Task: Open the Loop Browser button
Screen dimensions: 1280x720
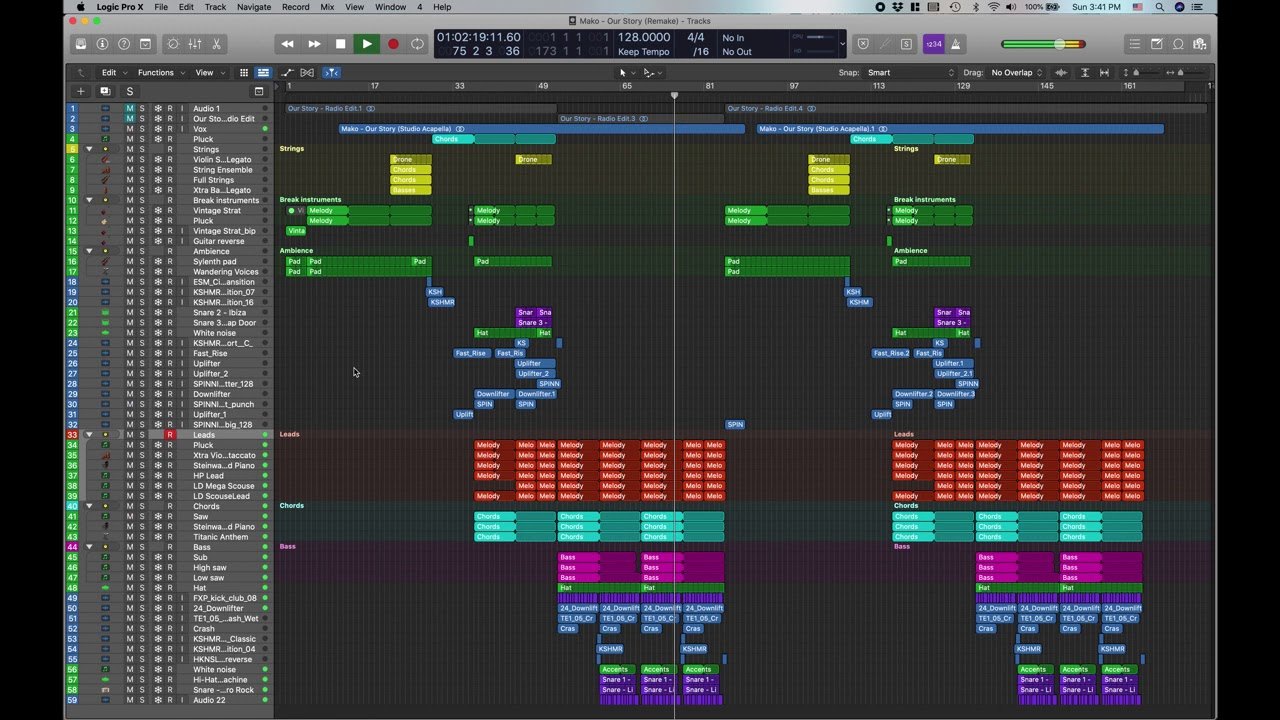Action: (1178, 44)
